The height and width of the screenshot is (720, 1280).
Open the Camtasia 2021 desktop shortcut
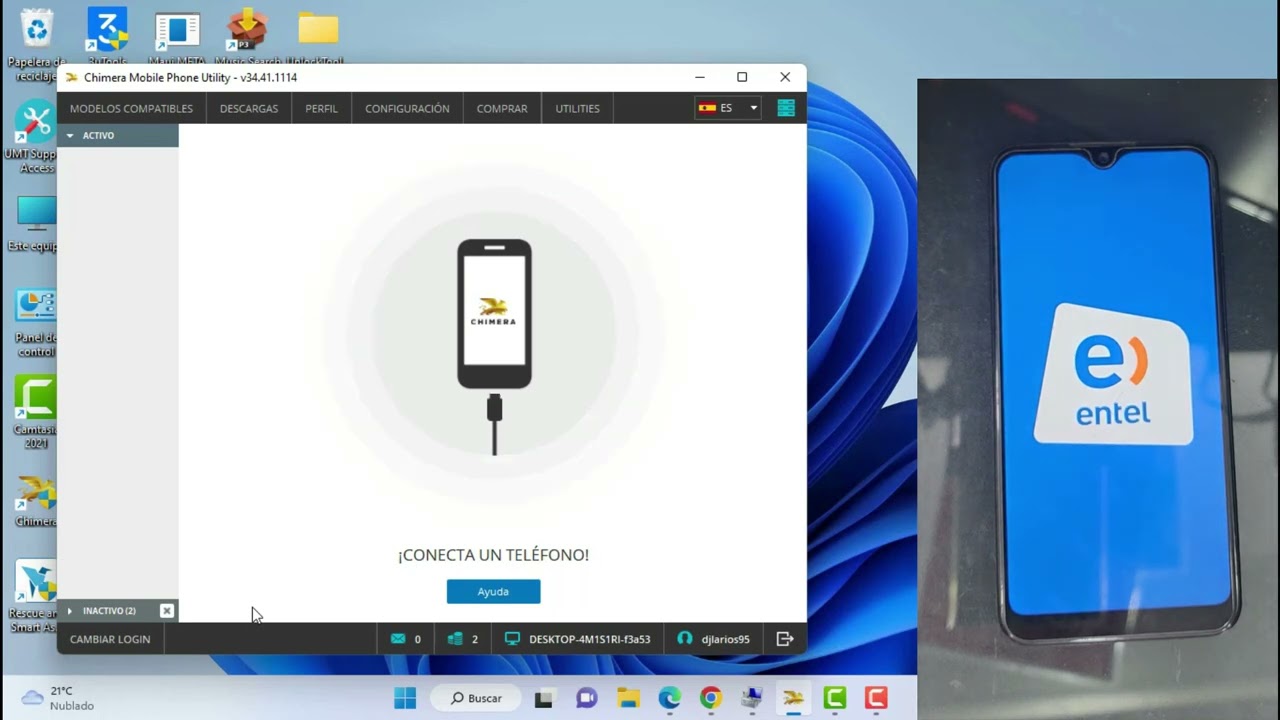pos(36,413)
